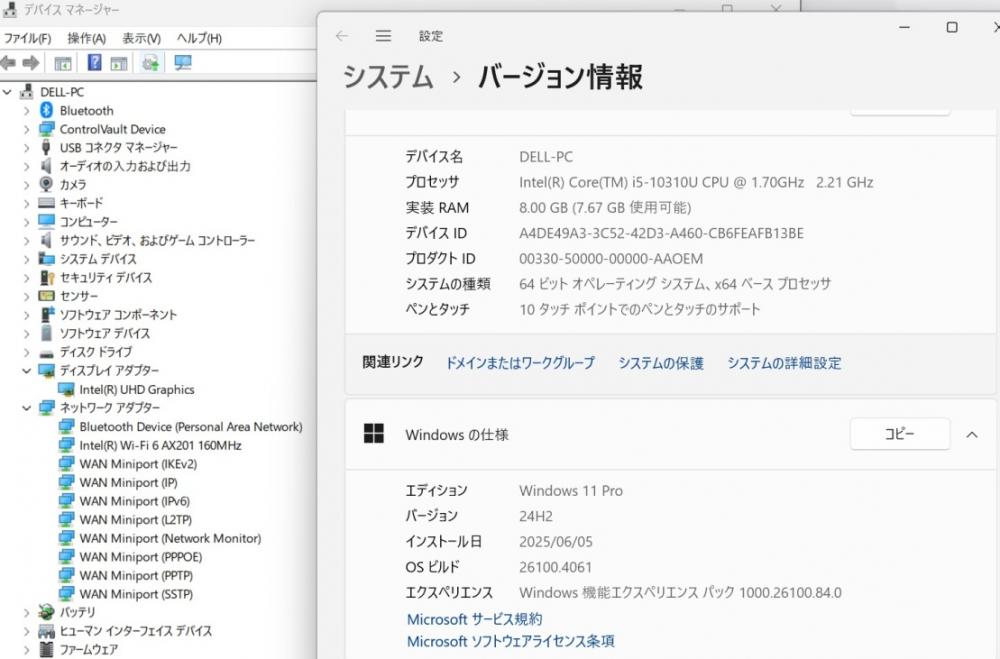Select WAN Miniport (SSTP) entry
The image size is (1000, 659).
point(136,594)
